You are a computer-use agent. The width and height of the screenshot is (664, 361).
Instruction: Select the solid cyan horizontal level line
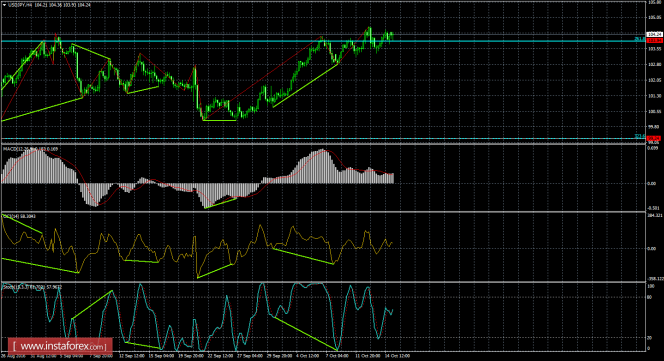tap(323, 41)
